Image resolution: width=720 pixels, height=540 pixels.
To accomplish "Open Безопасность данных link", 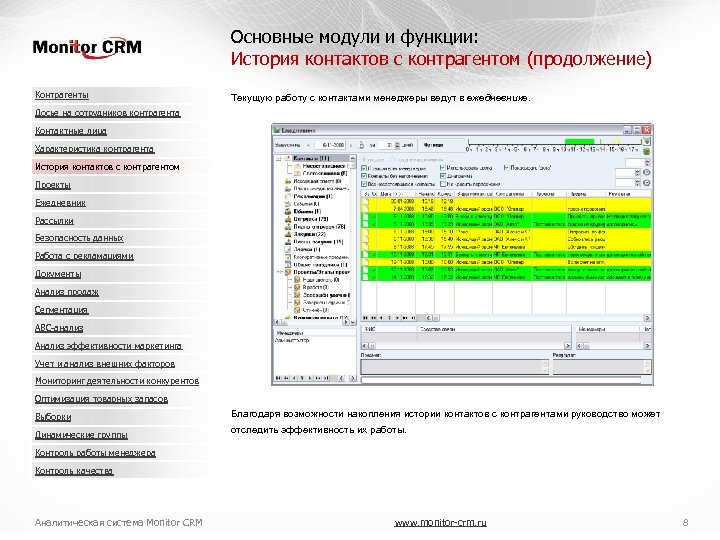I will point(79,238).
